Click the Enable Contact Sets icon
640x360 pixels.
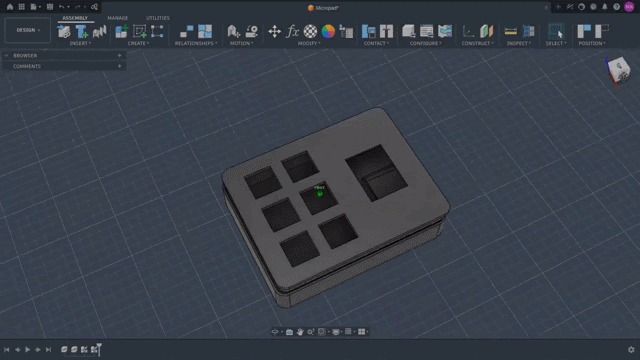pyautogui.click(x=369, y=31)
